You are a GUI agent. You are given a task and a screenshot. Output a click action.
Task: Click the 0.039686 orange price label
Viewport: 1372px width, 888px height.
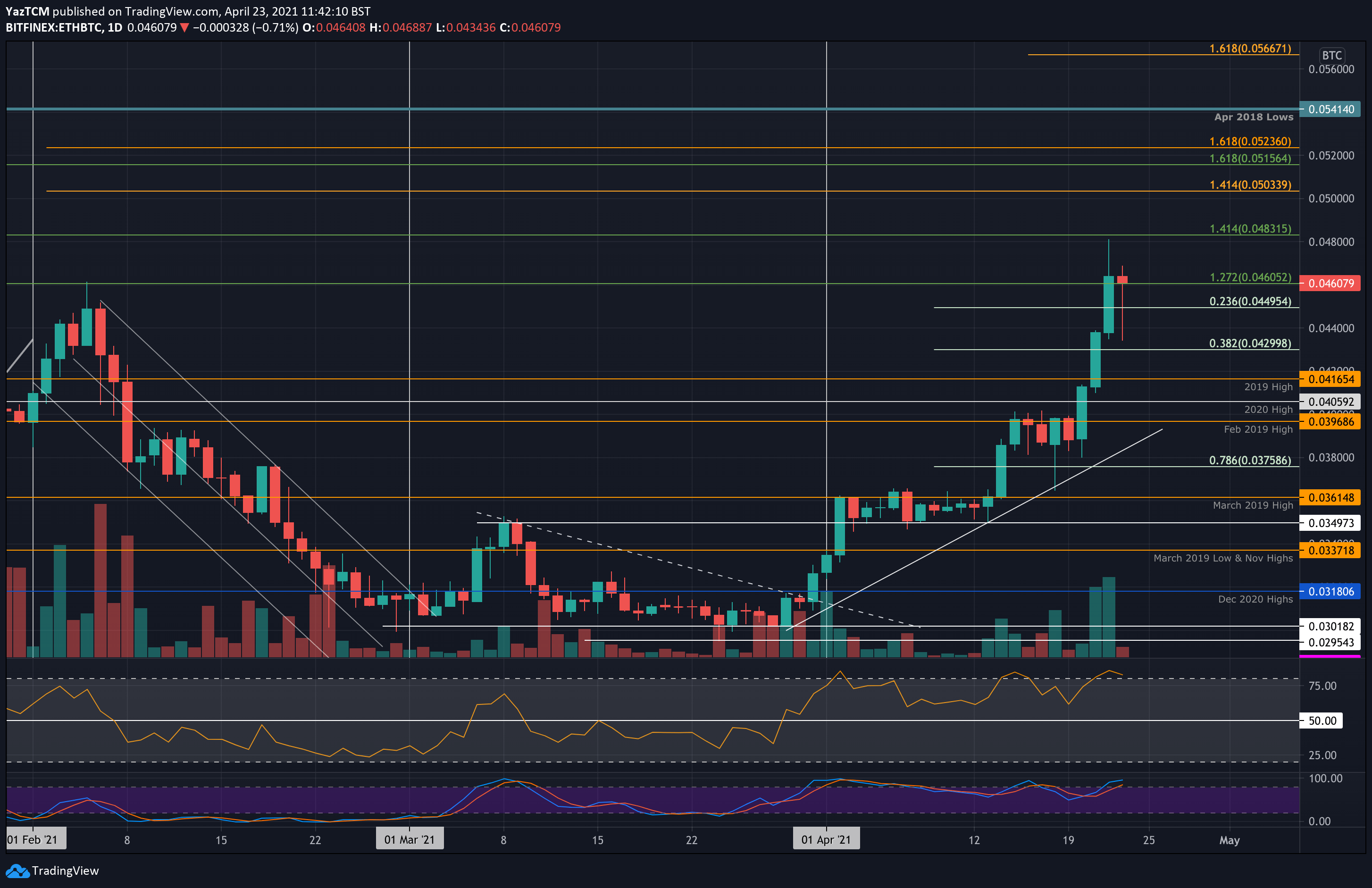1330,421
